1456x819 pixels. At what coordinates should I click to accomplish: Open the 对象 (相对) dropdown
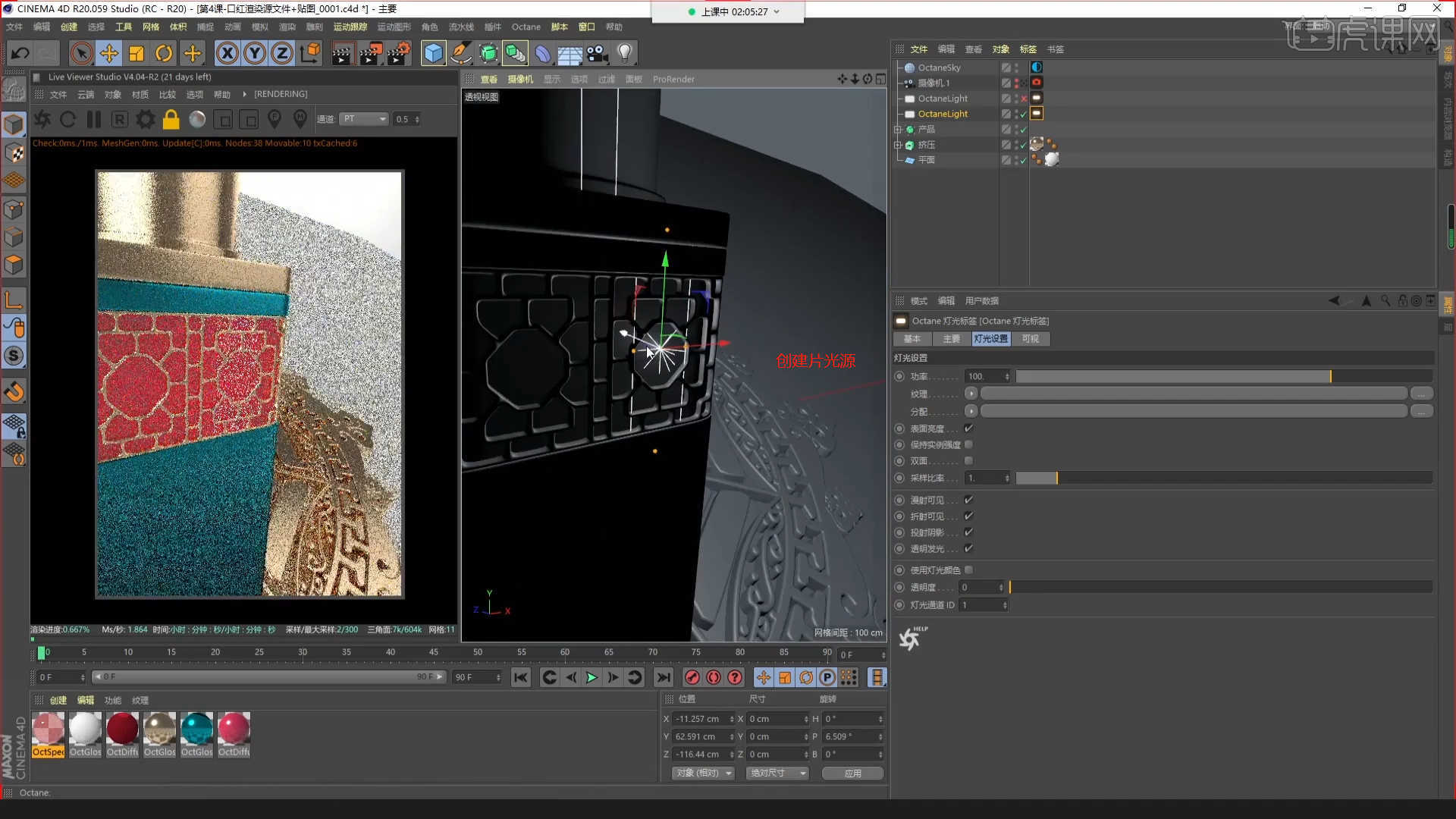(x=703, y=773)
